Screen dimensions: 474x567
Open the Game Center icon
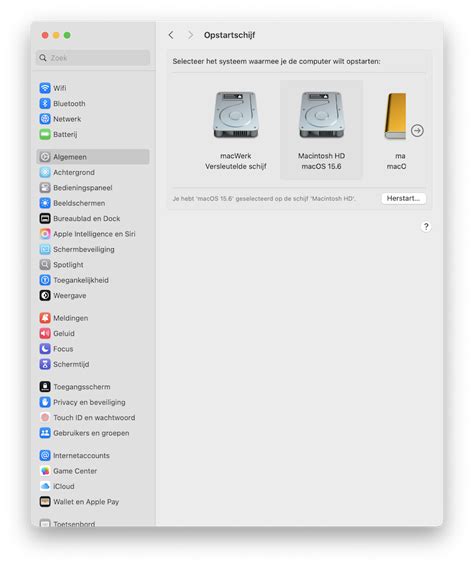45,471
